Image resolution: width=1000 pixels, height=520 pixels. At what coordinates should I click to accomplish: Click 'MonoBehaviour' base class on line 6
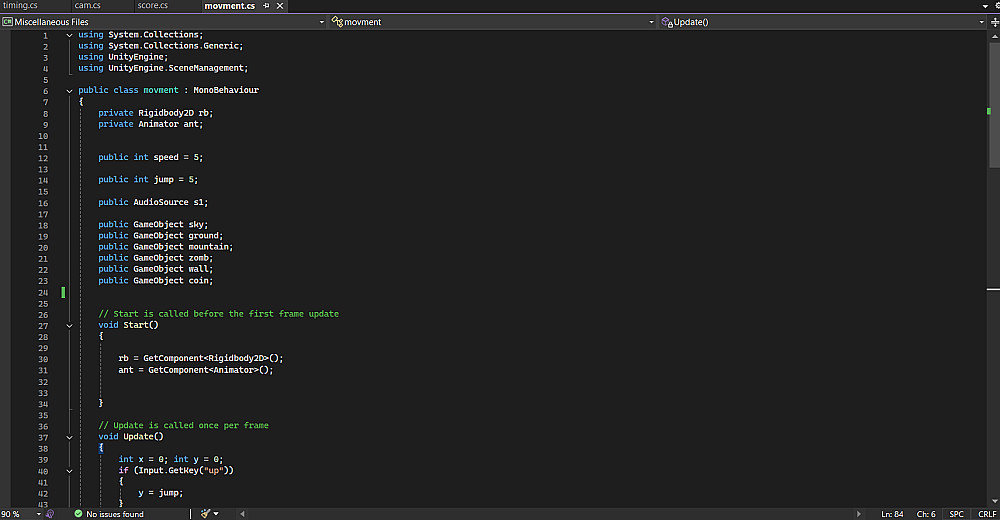click(x=226, y=91)
